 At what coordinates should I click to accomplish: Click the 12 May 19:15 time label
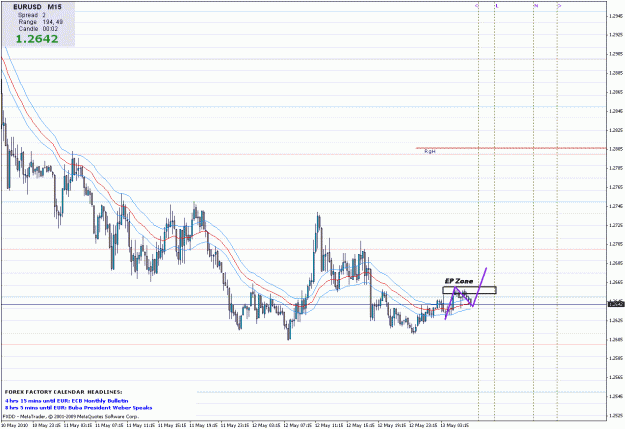[392, 425]
